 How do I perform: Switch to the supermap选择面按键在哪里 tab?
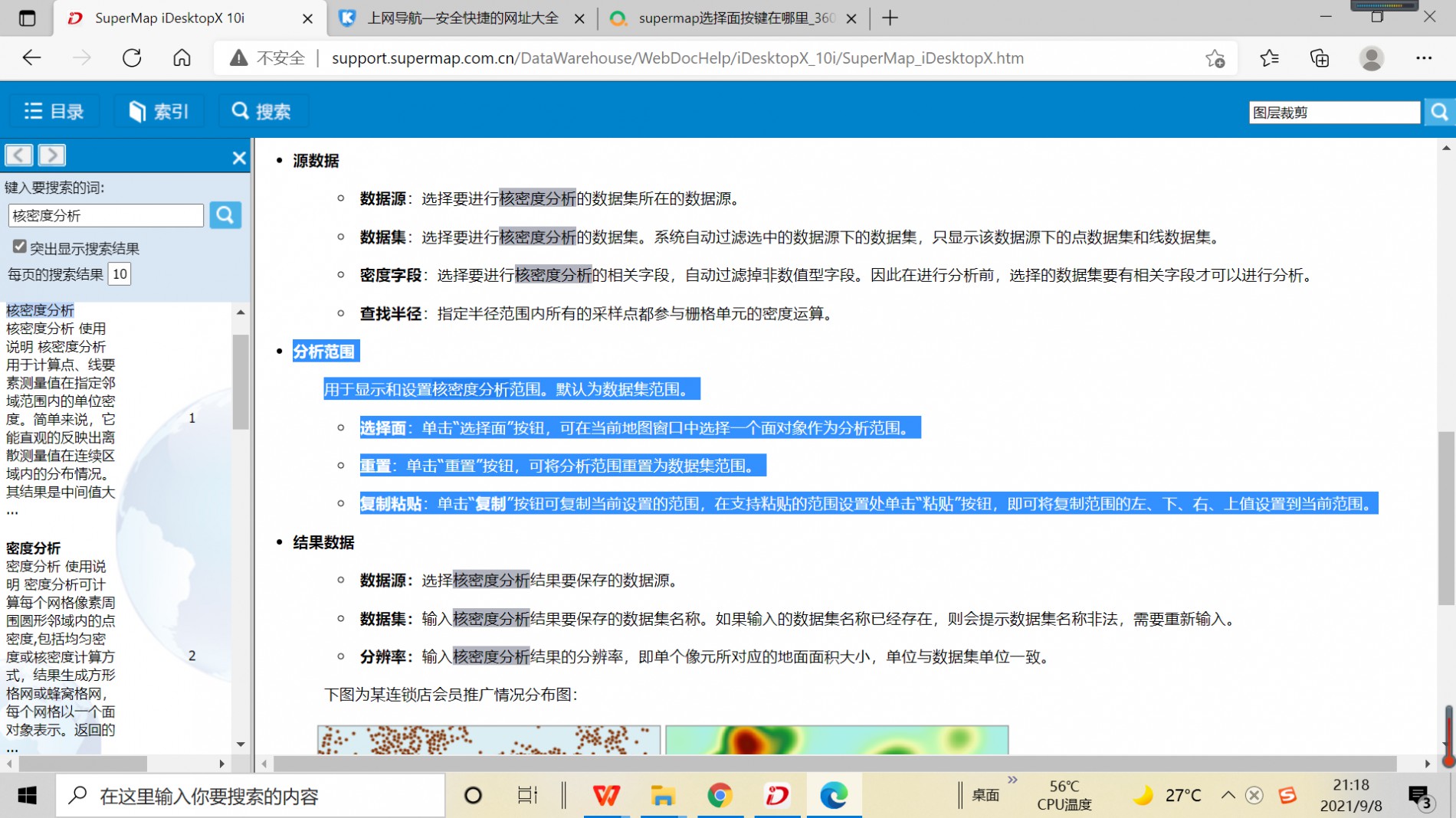(734, 18)
